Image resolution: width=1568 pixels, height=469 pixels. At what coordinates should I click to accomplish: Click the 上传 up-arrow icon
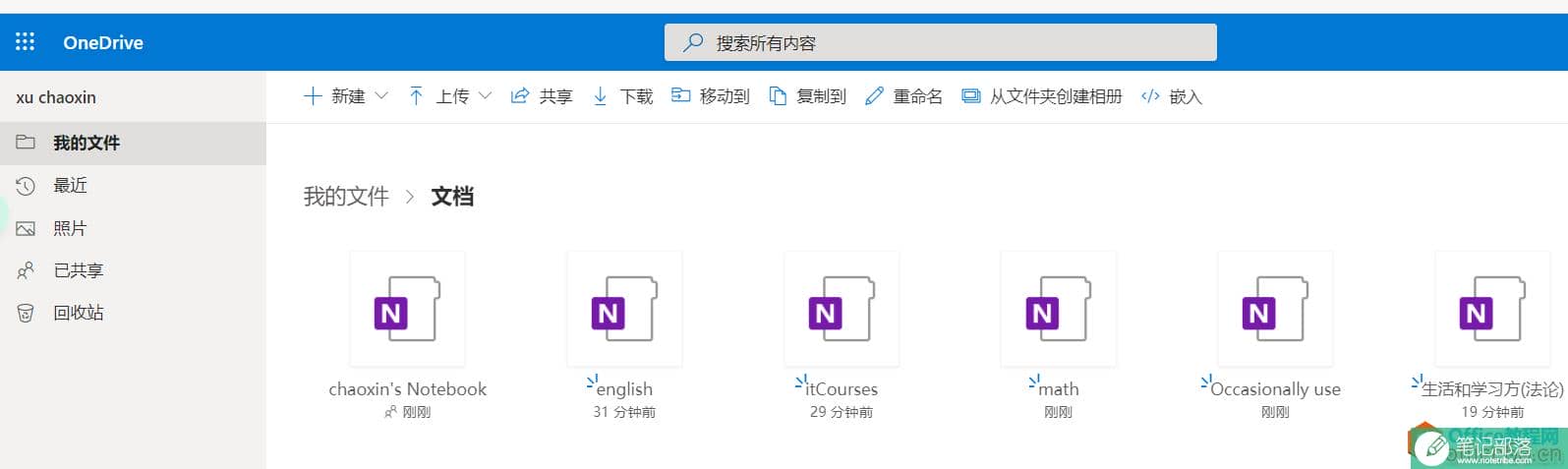(417, 95)
